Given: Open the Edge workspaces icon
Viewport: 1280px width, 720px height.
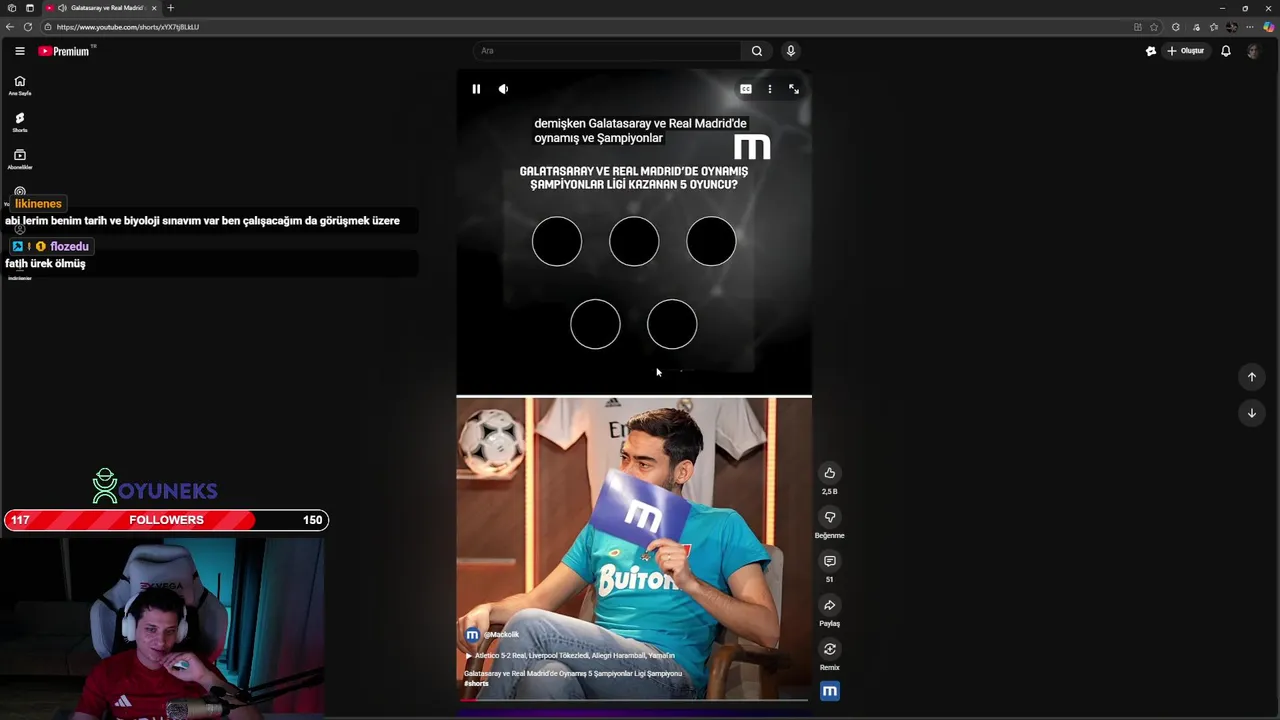Looking at the screenshot, I should (11, 8).
